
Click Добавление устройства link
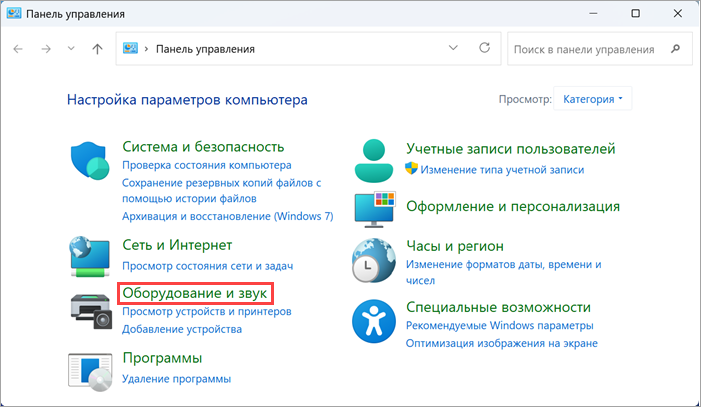(182, 329)
